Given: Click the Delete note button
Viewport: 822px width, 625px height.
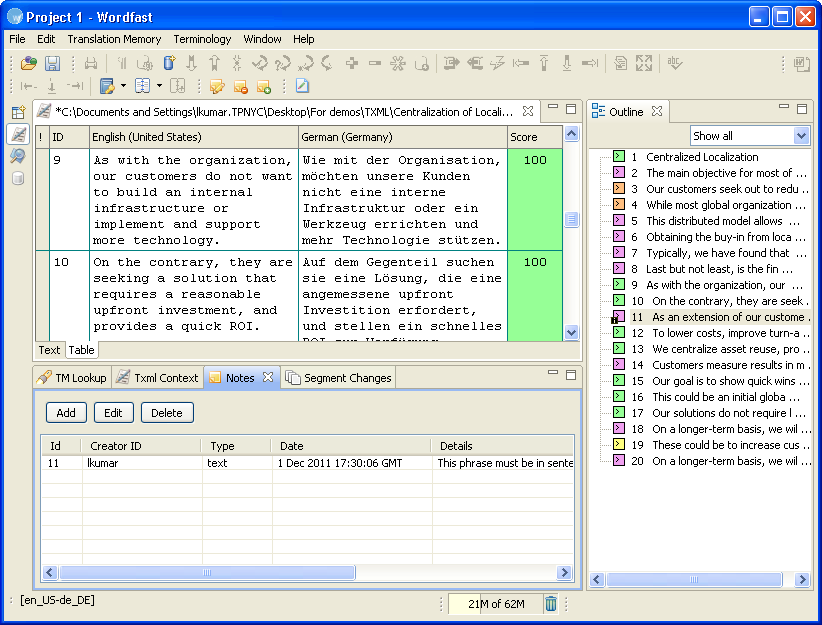Looking at the screenshot, I should (167, 413).
